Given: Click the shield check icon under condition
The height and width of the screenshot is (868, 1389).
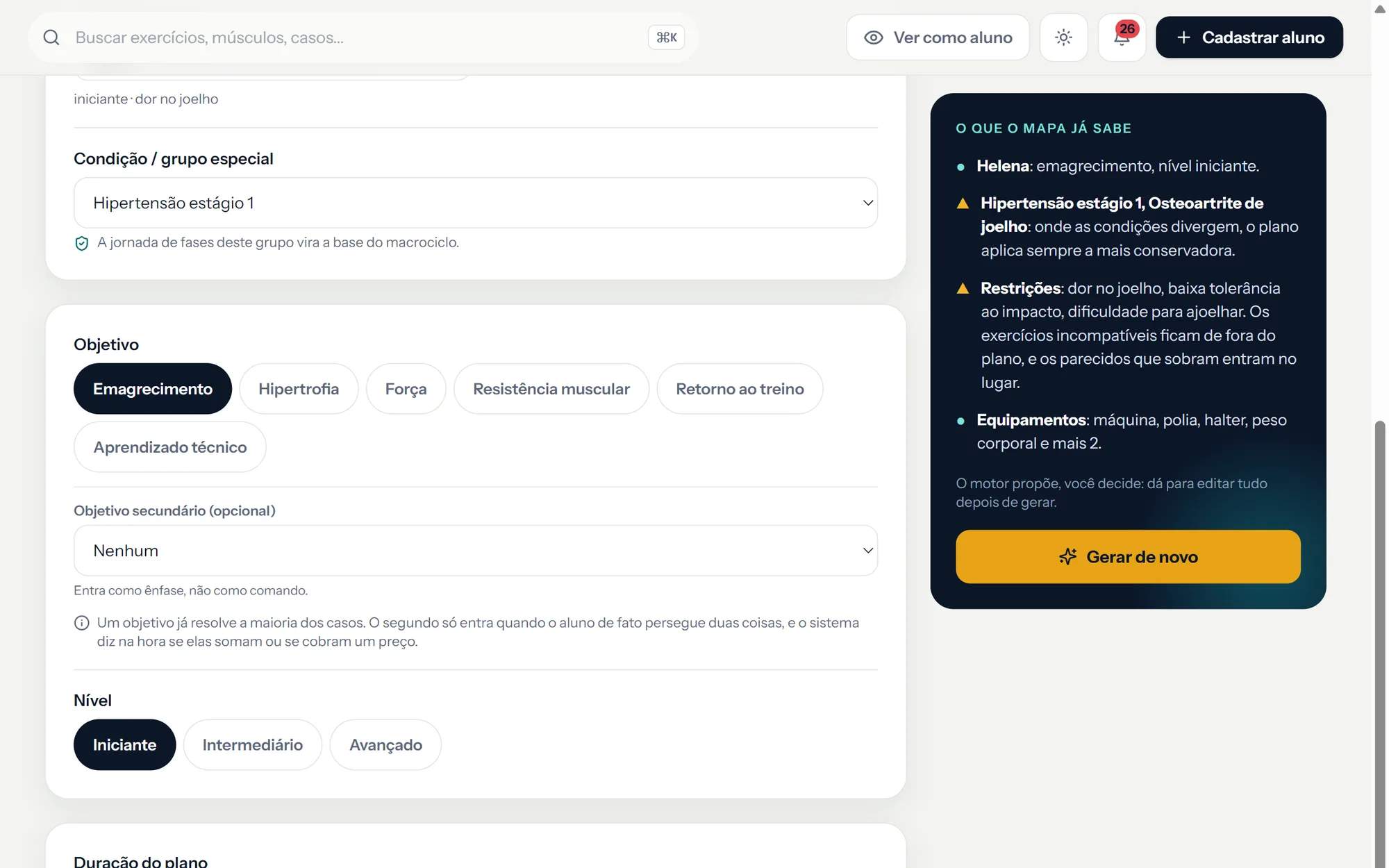Looking at the screenshot, I should (x=81, y=243).
